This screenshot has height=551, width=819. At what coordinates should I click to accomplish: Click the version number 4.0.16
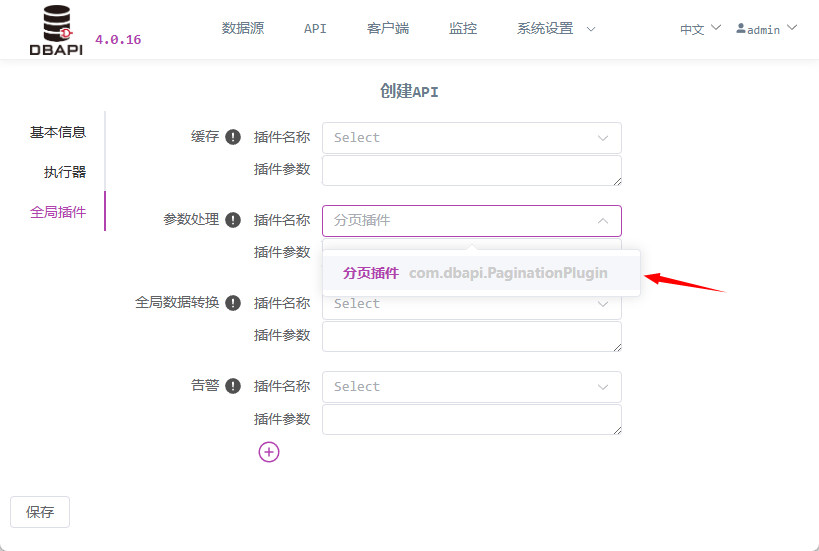pyautogui.click(x=118, y=40)
